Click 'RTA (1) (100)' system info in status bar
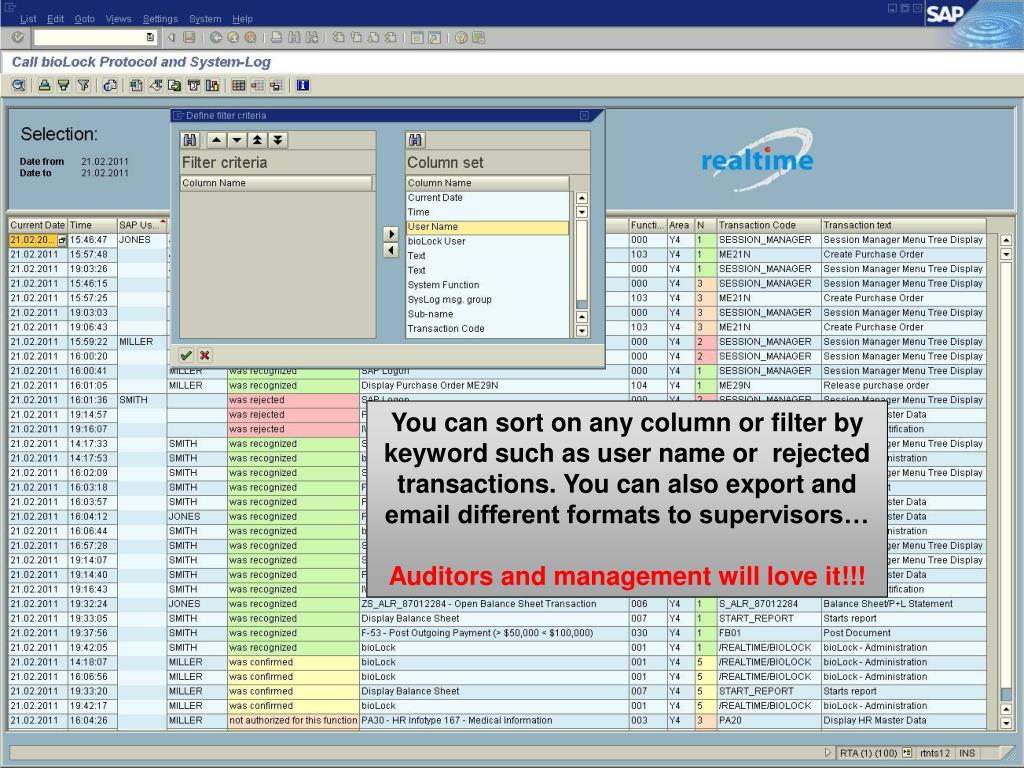Screen dimensions: 1024x768 [869, 753]
